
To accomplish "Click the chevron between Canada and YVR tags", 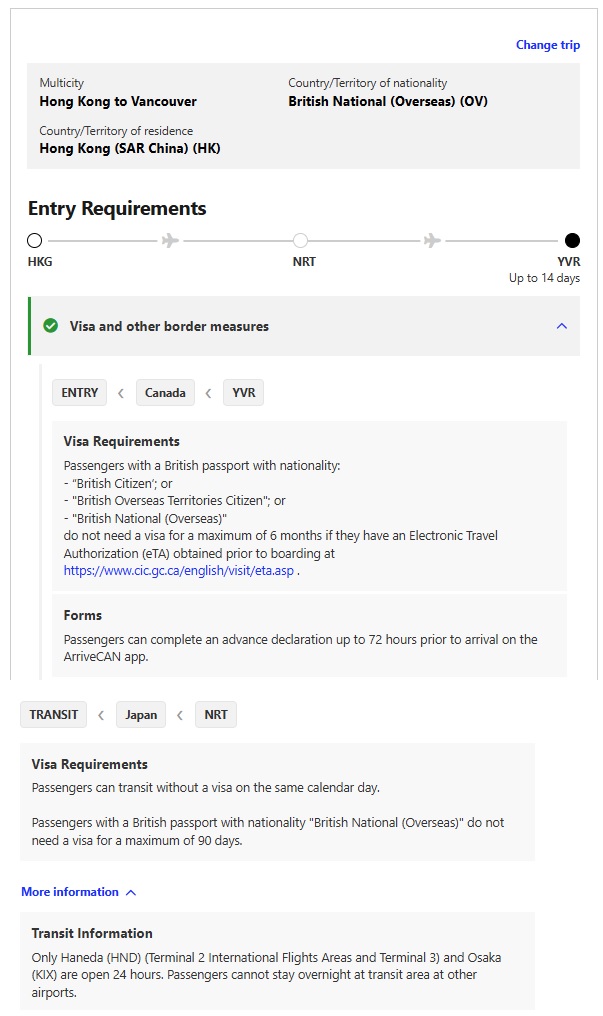I will [x=208, y=393].
